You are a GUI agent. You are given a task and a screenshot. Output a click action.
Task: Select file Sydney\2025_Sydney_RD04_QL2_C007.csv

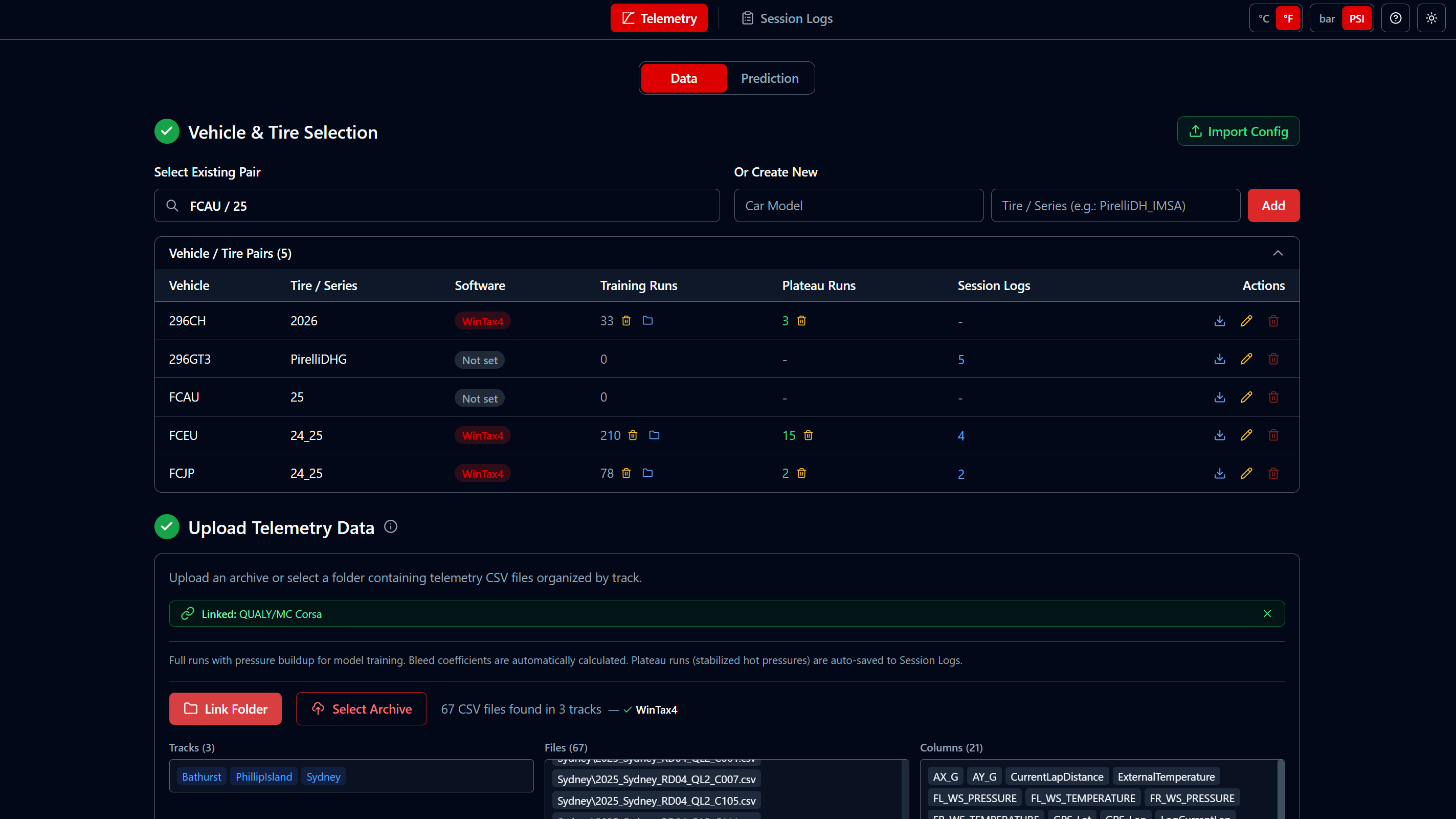coord(656,779)
